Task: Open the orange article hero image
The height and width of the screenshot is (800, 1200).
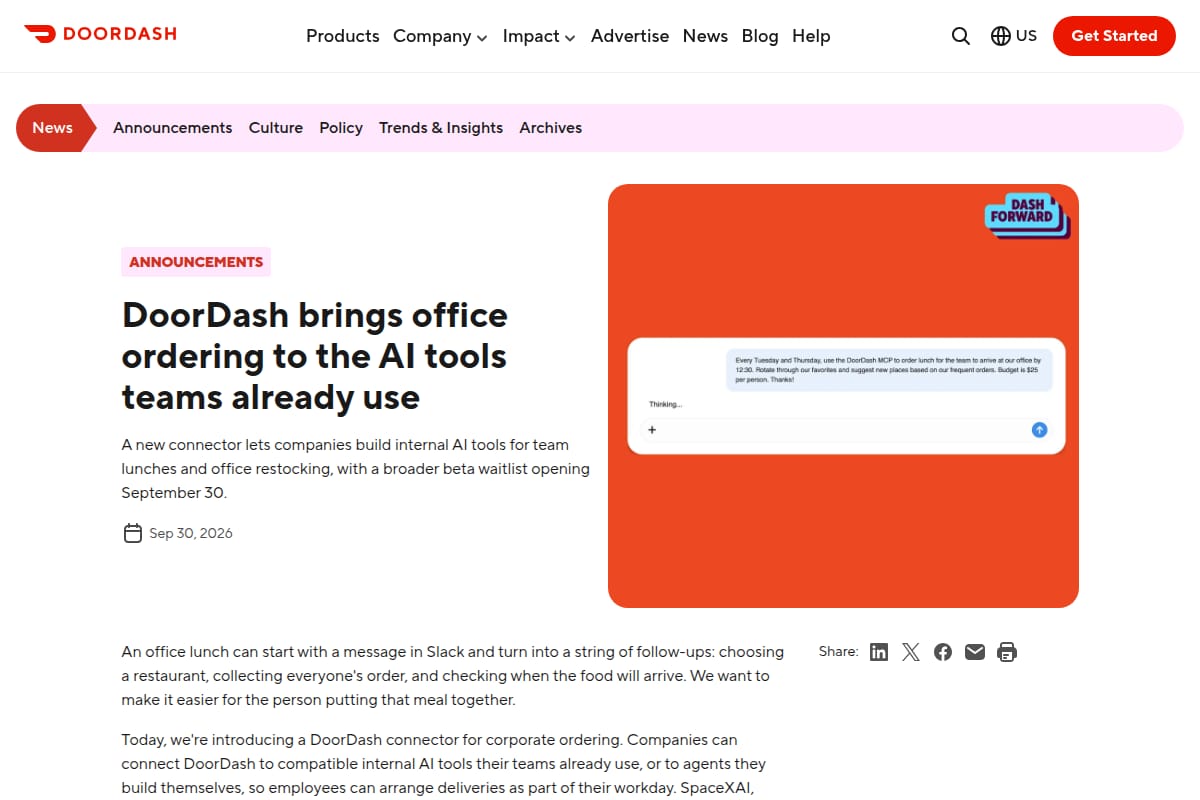Action: (x=843, y=396)
